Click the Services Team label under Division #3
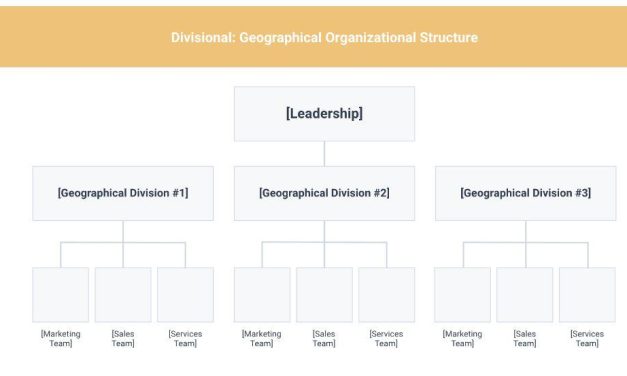This screenshot has width=627, height=376. 587,338
